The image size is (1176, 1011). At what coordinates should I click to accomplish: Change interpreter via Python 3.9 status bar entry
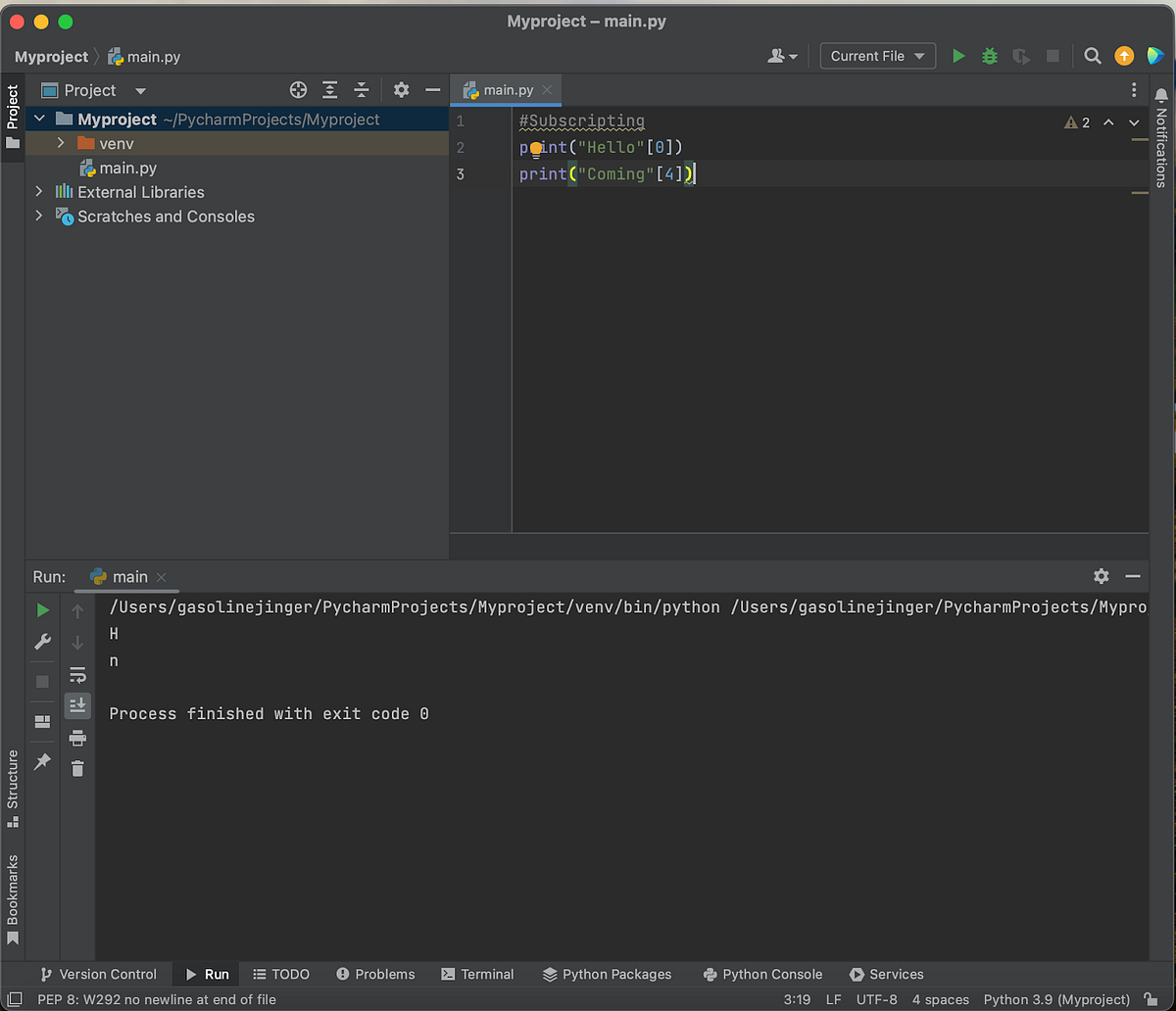tap(1056, 998)
